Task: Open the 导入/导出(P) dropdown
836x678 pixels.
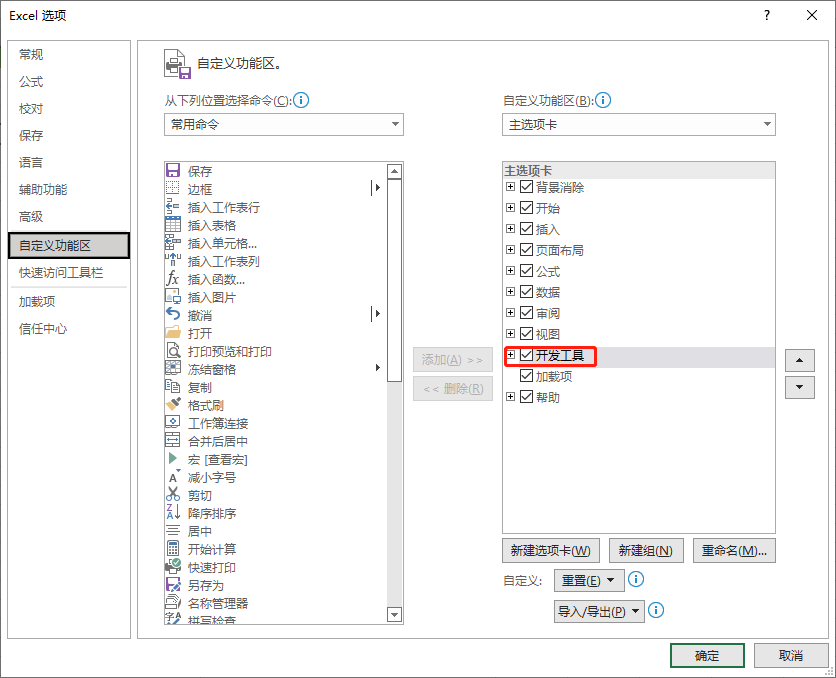Action: [599, 611]
